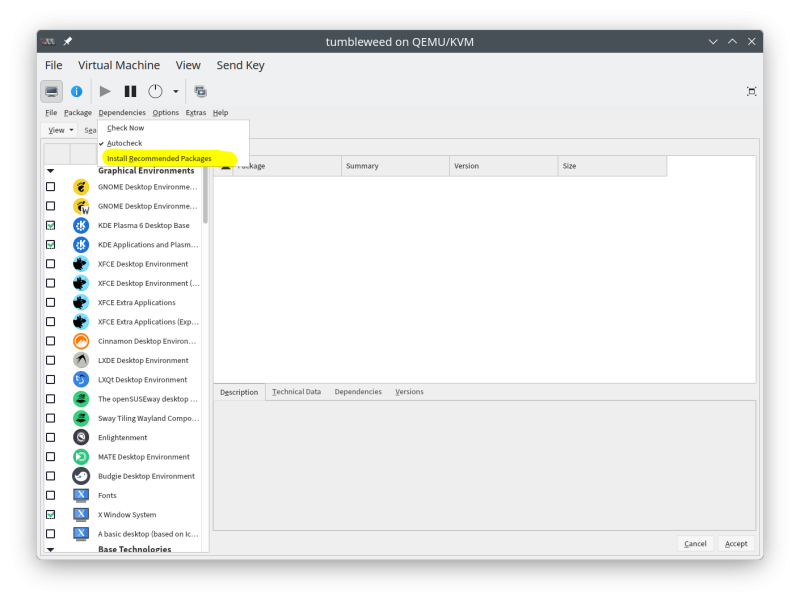Sort by Summary column header
This screenshot has width=800, height=603.
pyautogui.click(x=395, y=166)
